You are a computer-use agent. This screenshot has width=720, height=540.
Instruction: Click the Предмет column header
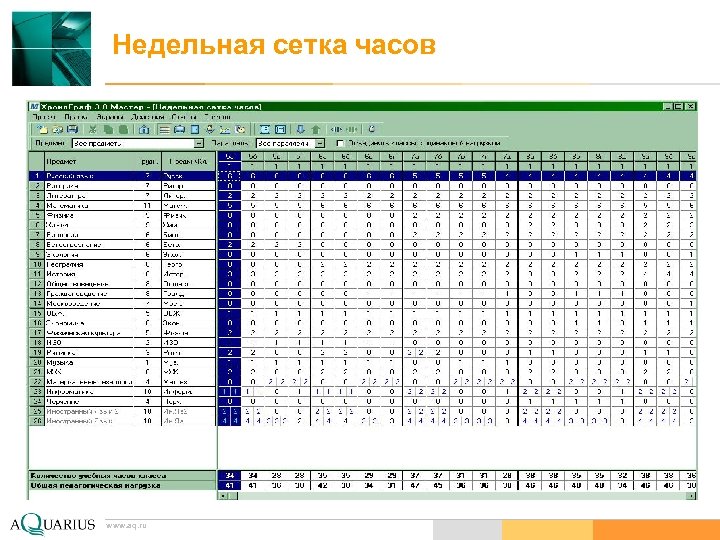click(90, 162)
